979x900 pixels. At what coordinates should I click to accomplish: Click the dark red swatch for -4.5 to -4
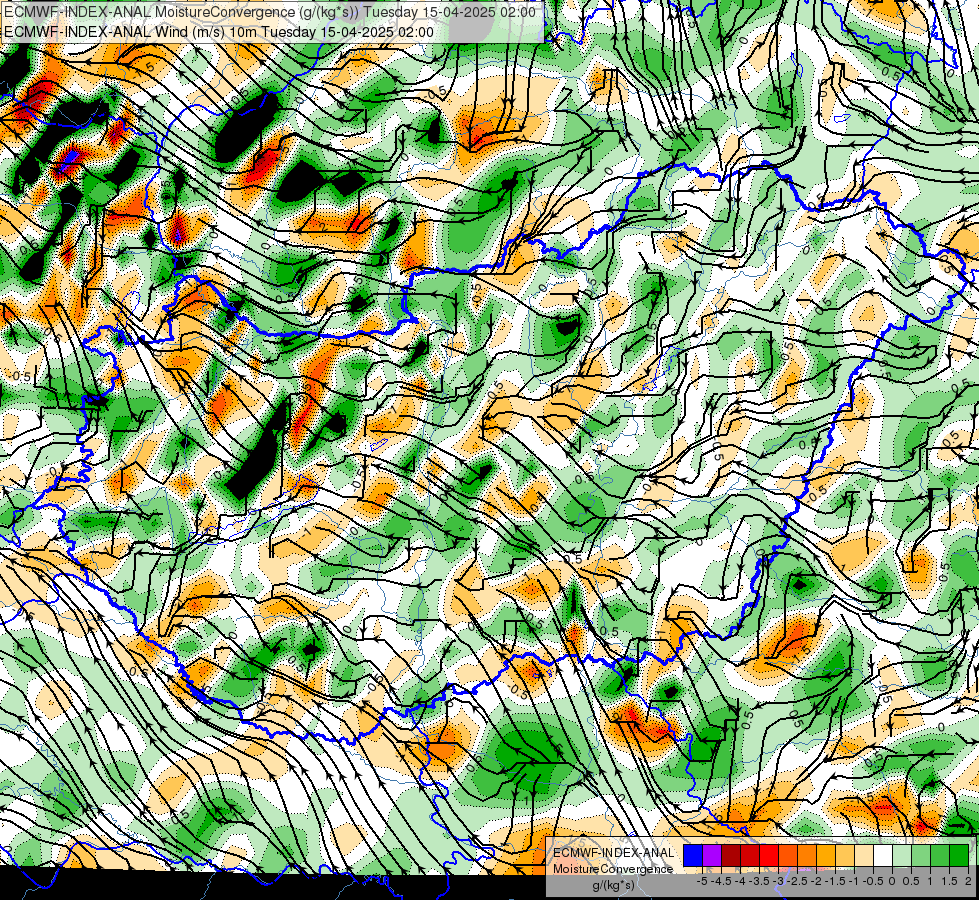click(x=731, y=856)
